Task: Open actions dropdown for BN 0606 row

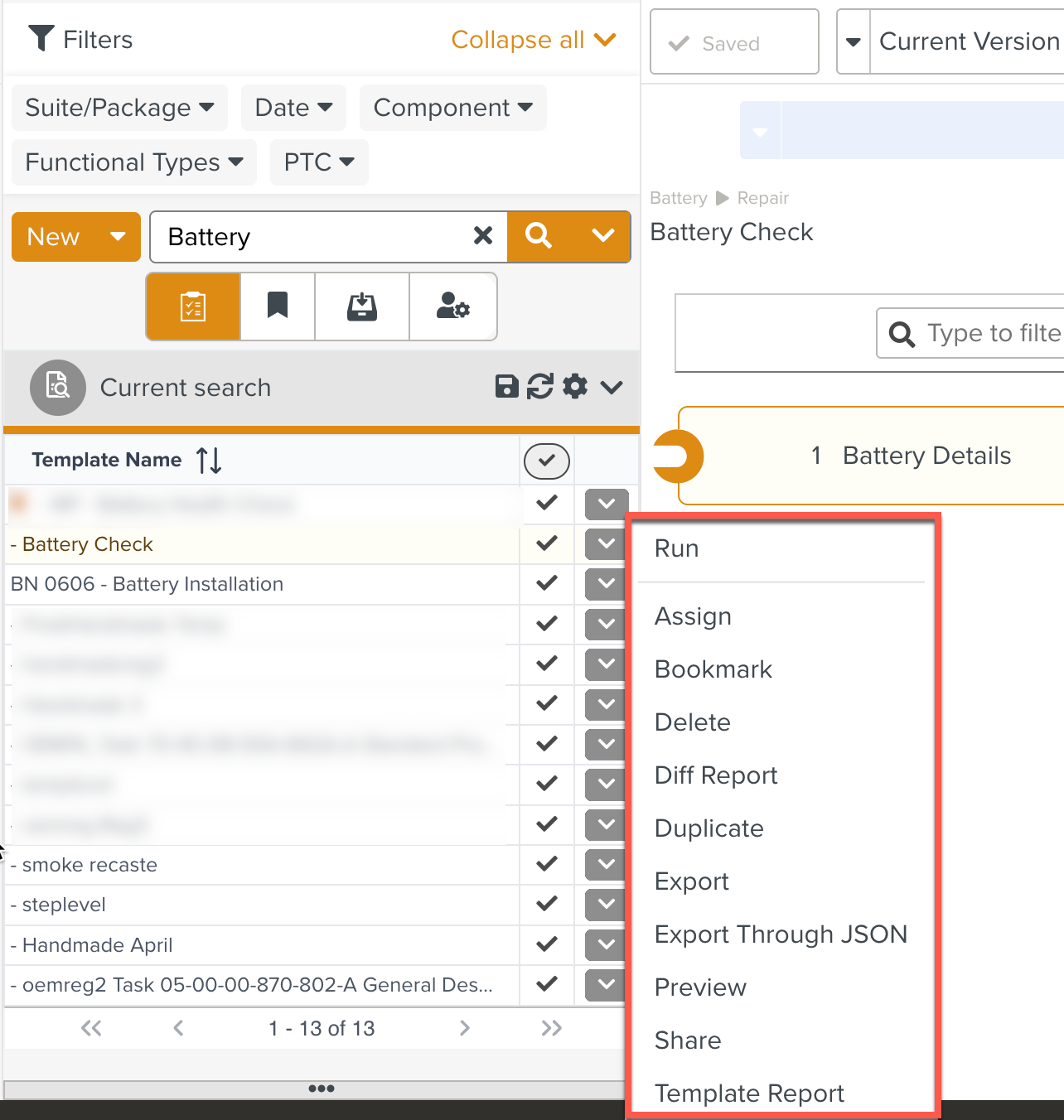Action: pyautogui.click(x=606, y=584)
